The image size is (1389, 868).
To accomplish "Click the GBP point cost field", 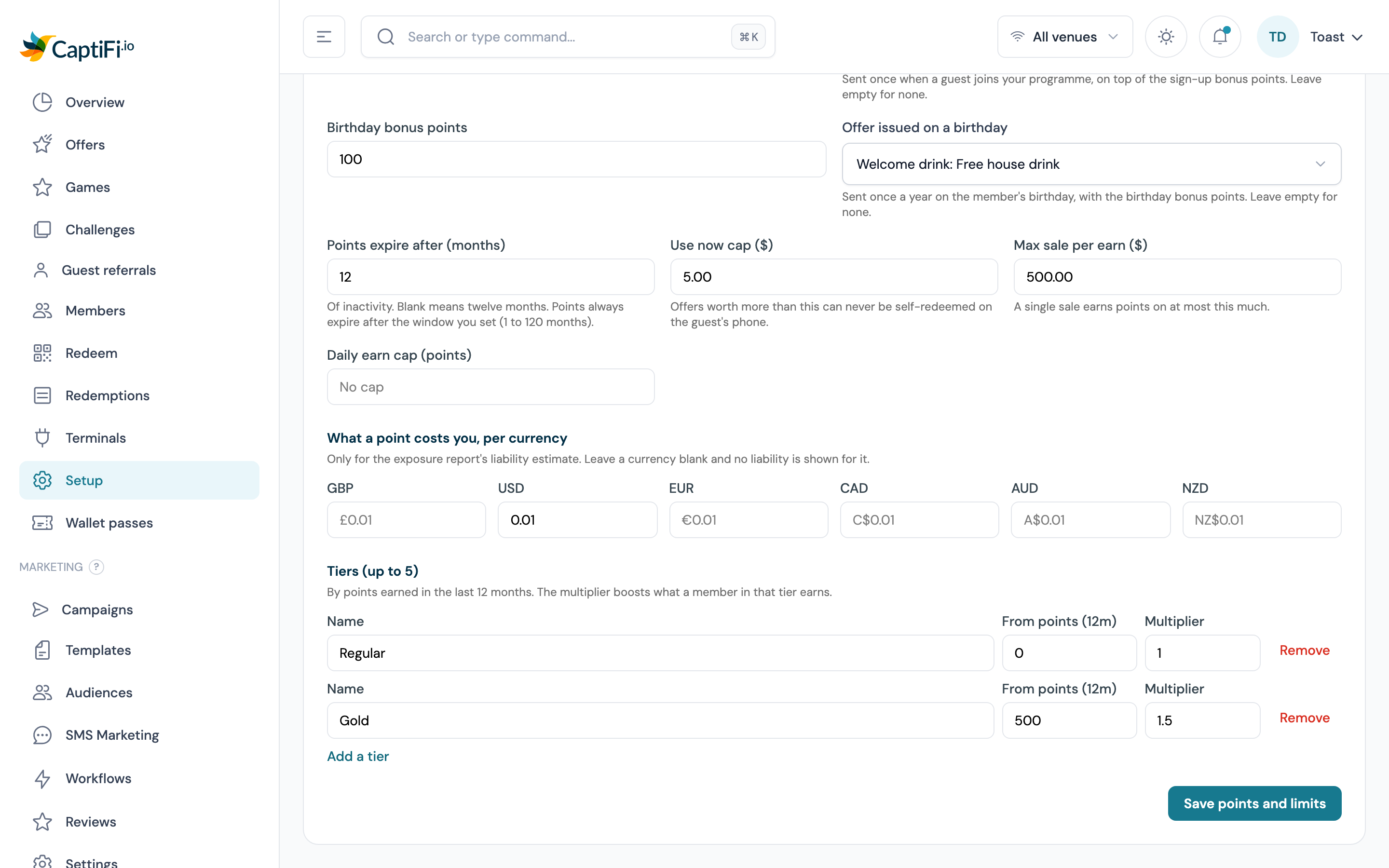I will point(406,520).
